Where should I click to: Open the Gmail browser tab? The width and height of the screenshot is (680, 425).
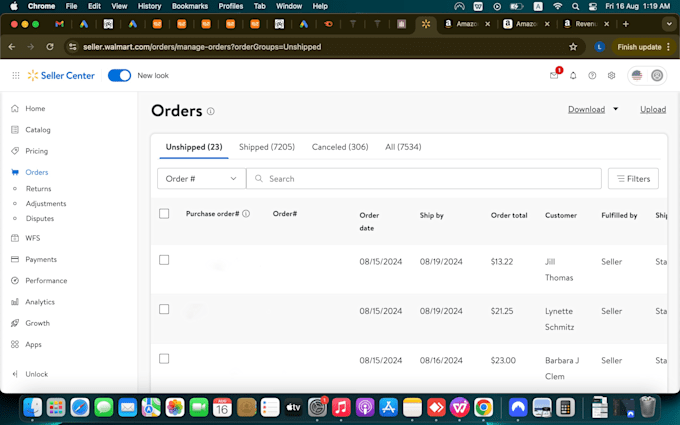[59, 24]
